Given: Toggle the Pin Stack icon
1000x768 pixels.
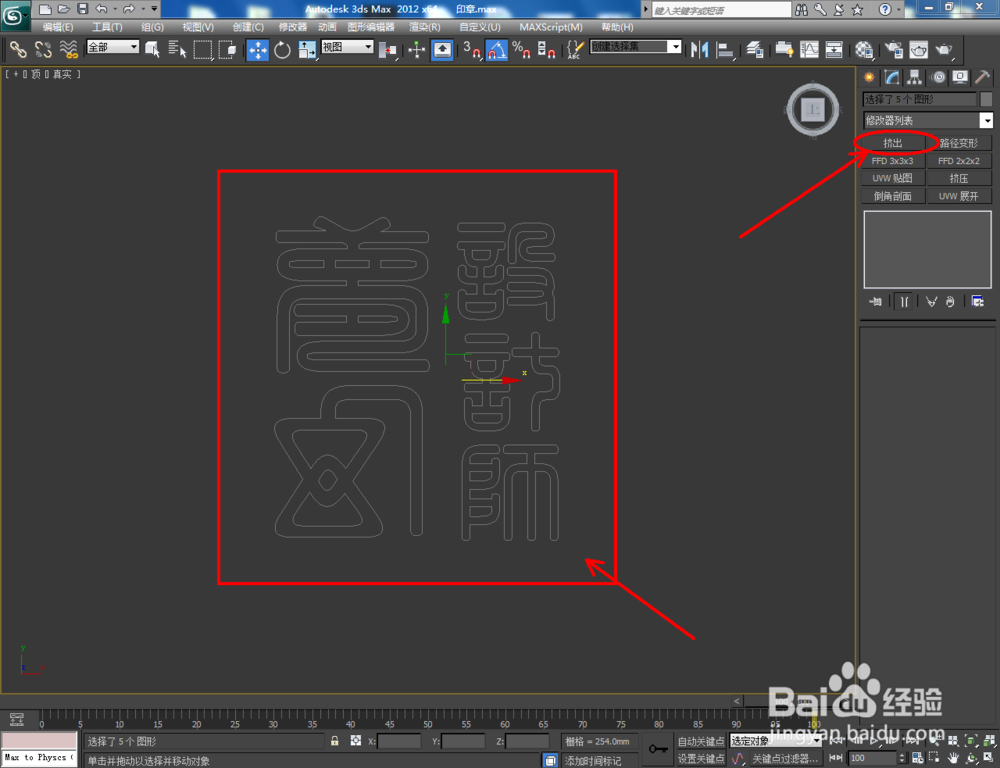Looking at the screenshot, I should tap(875, 302).
